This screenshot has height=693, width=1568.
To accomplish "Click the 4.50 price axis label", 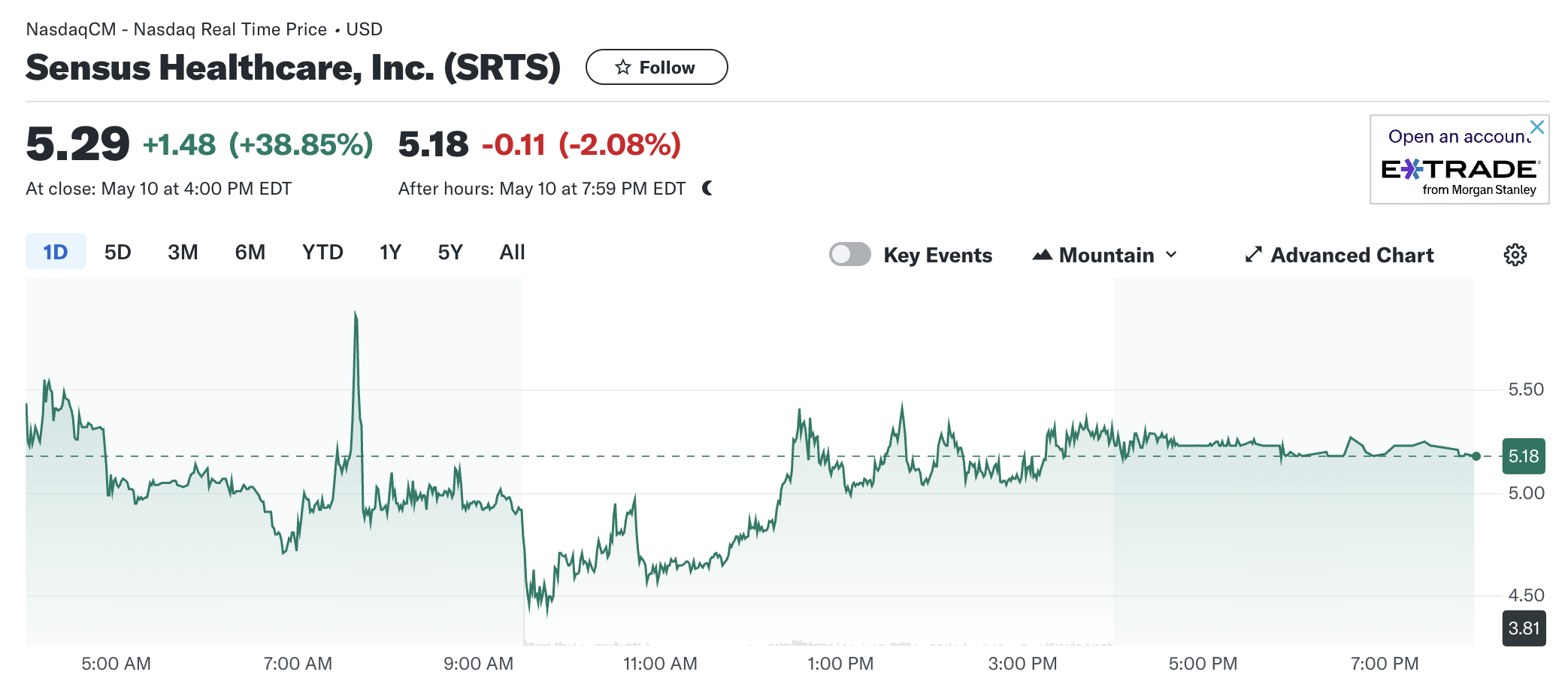I will click(x=1526, y=595).
